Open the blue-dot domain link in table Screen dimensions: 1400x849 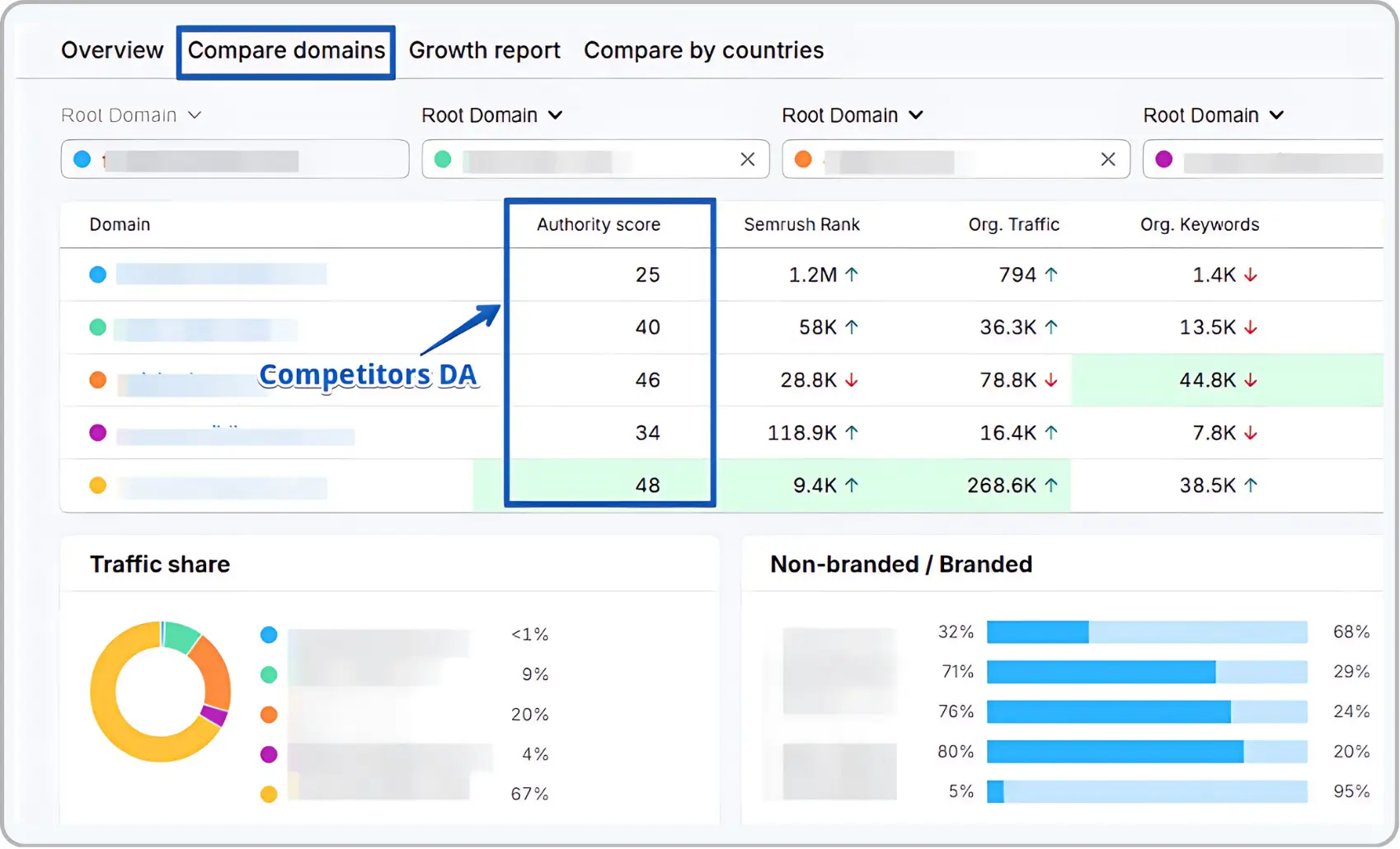tap(221, 274)
